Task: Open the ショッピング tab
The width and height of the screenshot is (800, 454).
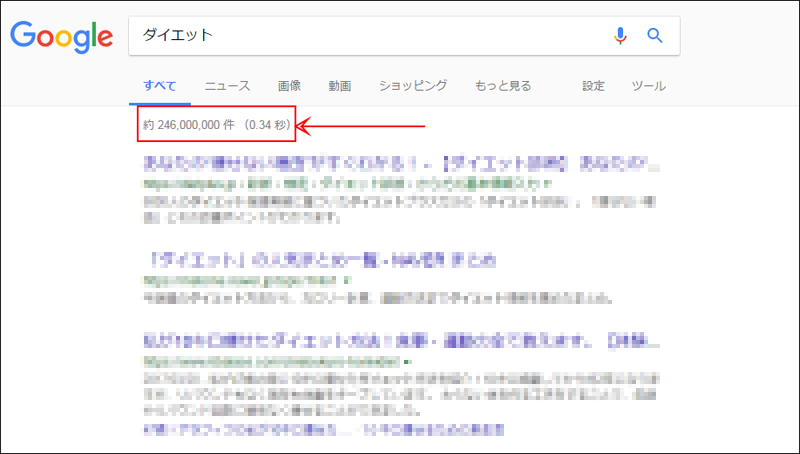Action: point(413,86)
